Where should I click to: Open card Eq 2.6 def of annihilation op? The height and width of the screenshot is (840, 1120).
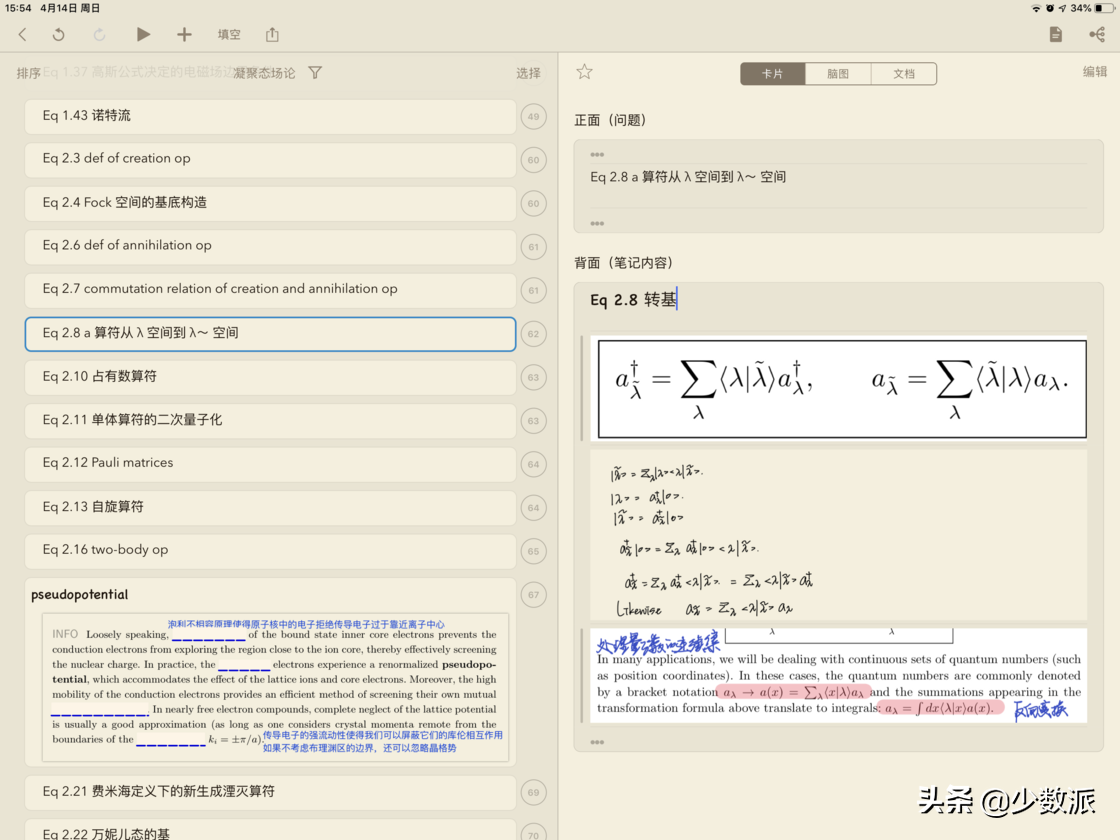270,246
